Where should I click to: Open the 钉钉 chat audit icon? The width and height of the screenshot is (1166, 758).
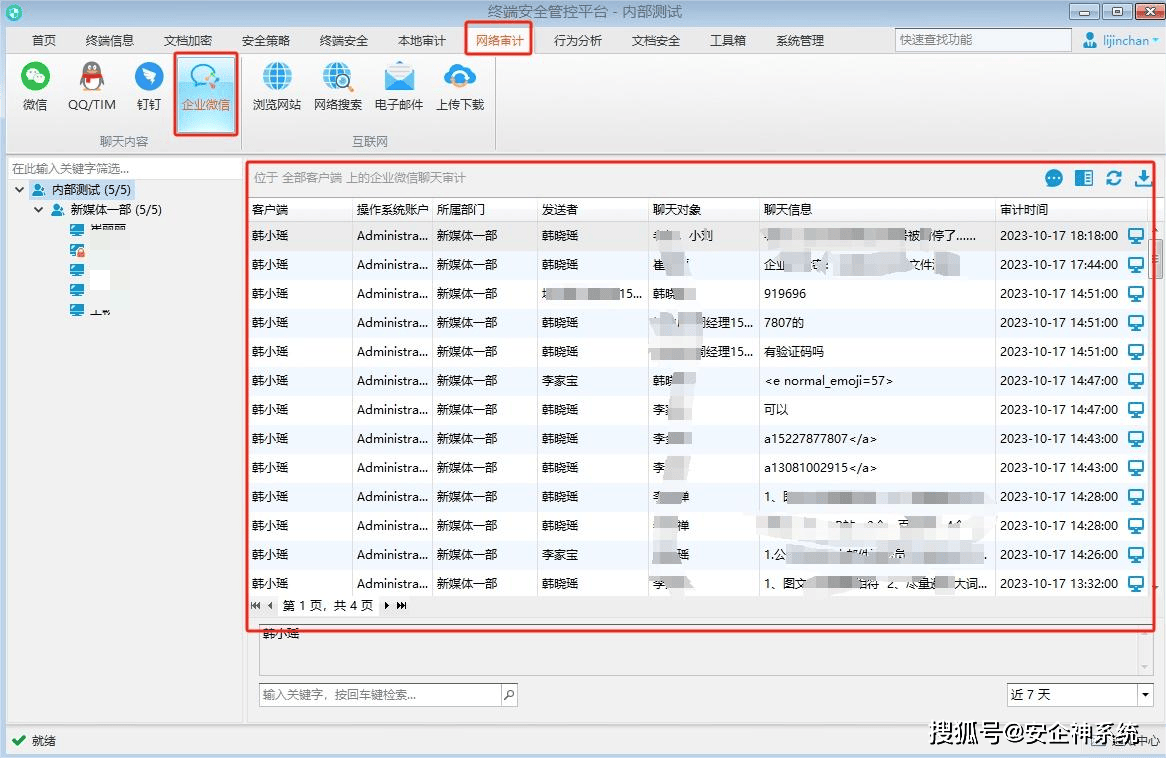[x=149, y=87]
